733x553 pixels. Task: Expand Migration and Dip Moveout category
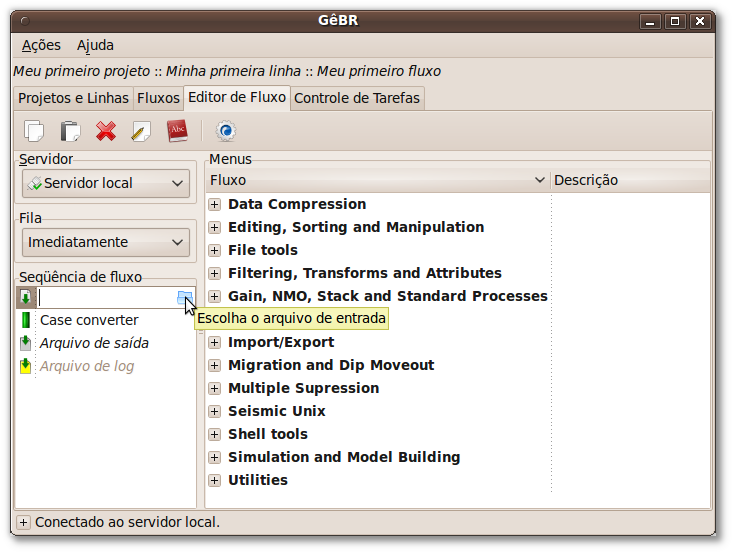pyautogui.click(x=215, y=365)
